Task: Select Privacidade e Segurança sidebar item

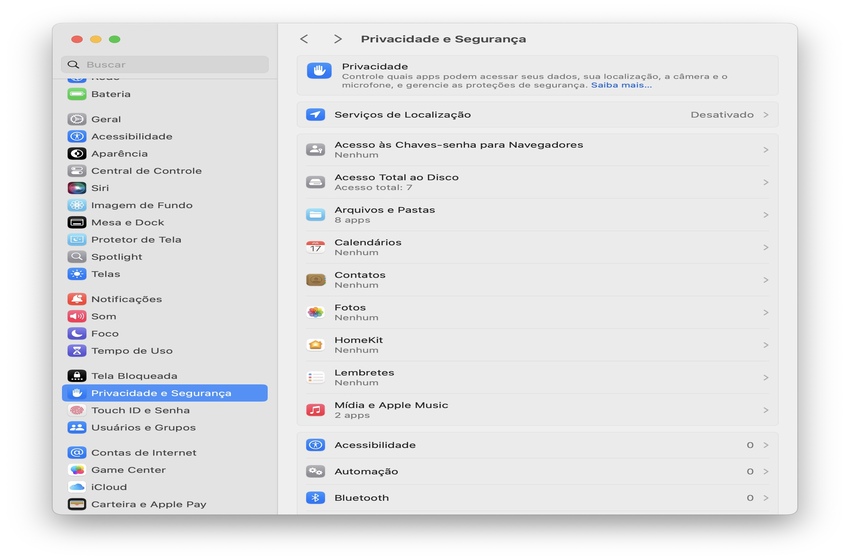Action: coord(165,393)
